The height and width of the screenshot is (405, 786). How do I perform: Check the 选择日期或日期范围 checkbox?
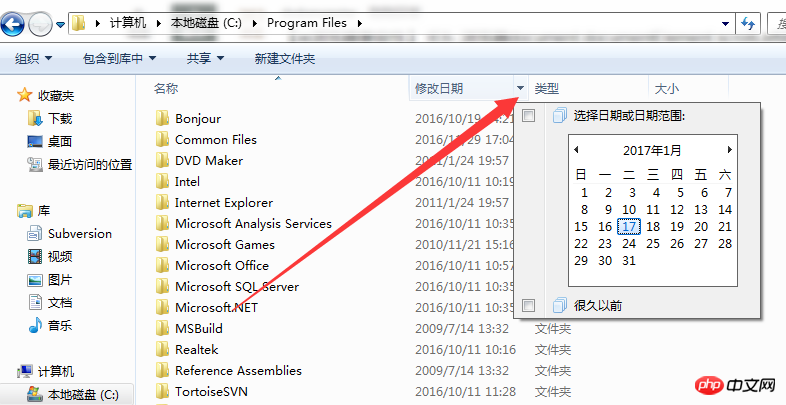[x=528, y=116]
